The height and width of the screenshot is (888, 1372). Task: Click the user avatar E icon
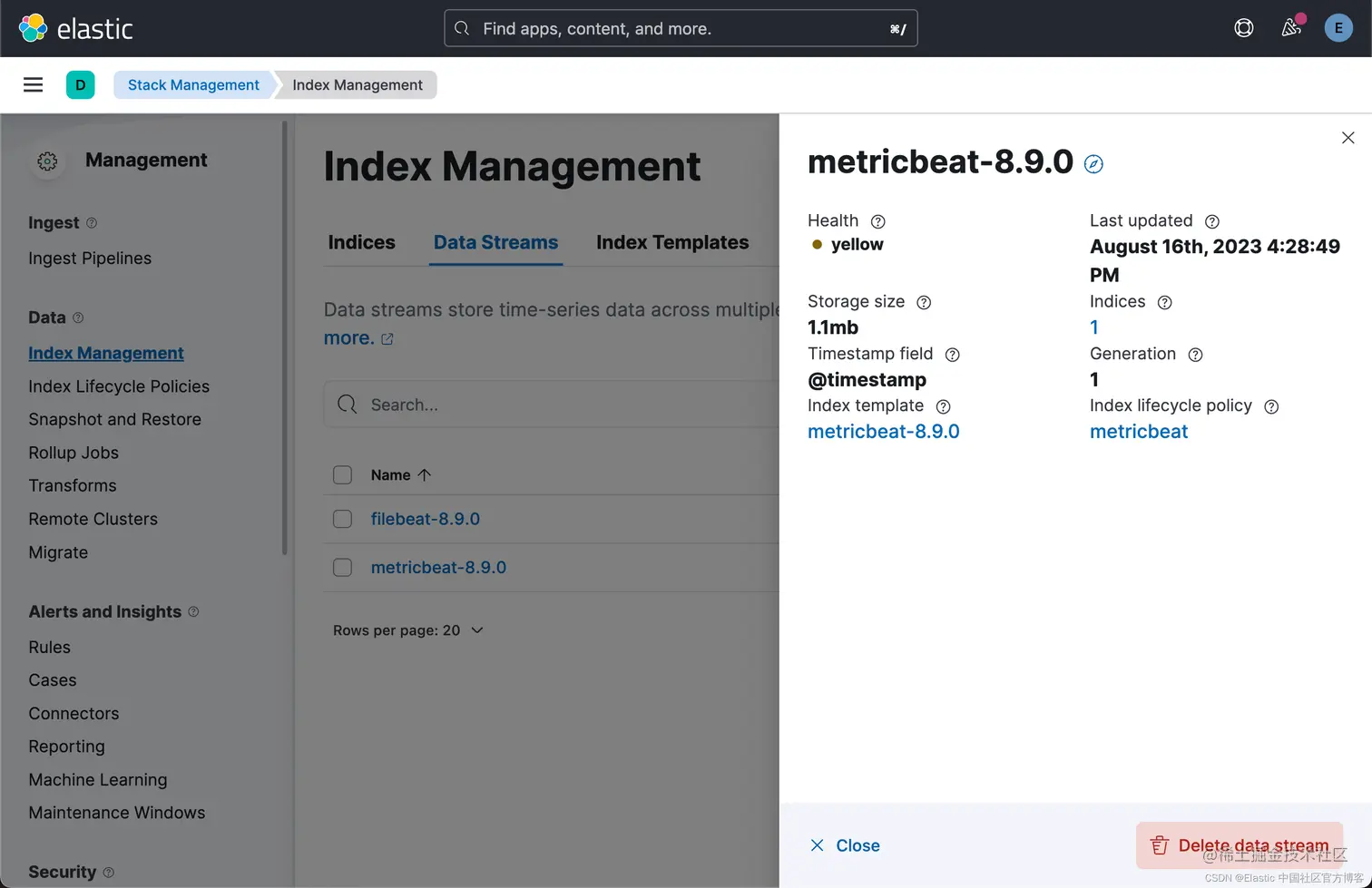(x=1338, y=28)
